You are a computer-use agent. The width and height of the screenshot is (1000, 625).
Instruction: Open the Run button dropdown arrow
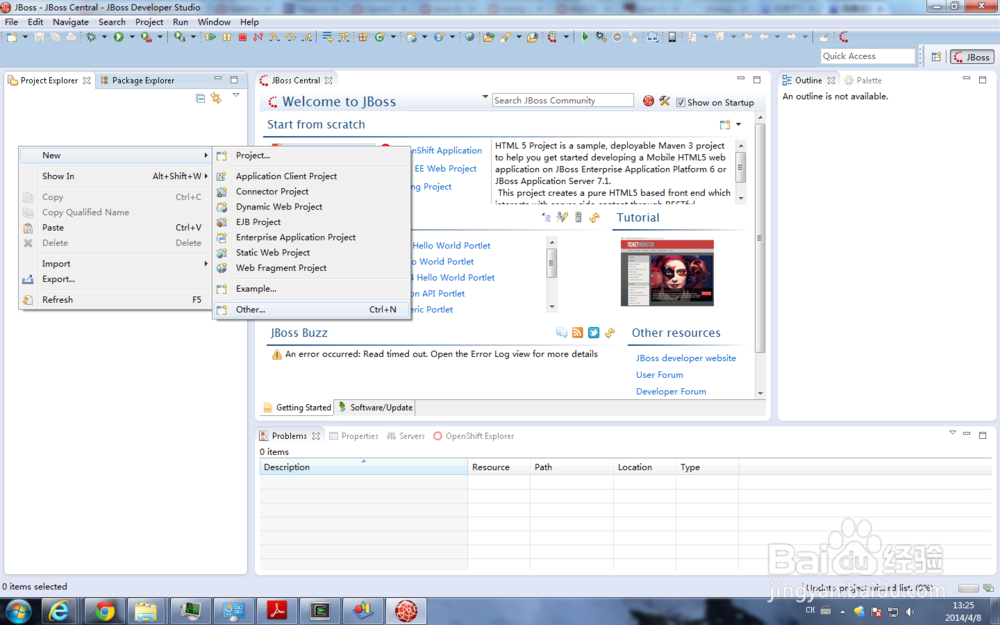132,37
